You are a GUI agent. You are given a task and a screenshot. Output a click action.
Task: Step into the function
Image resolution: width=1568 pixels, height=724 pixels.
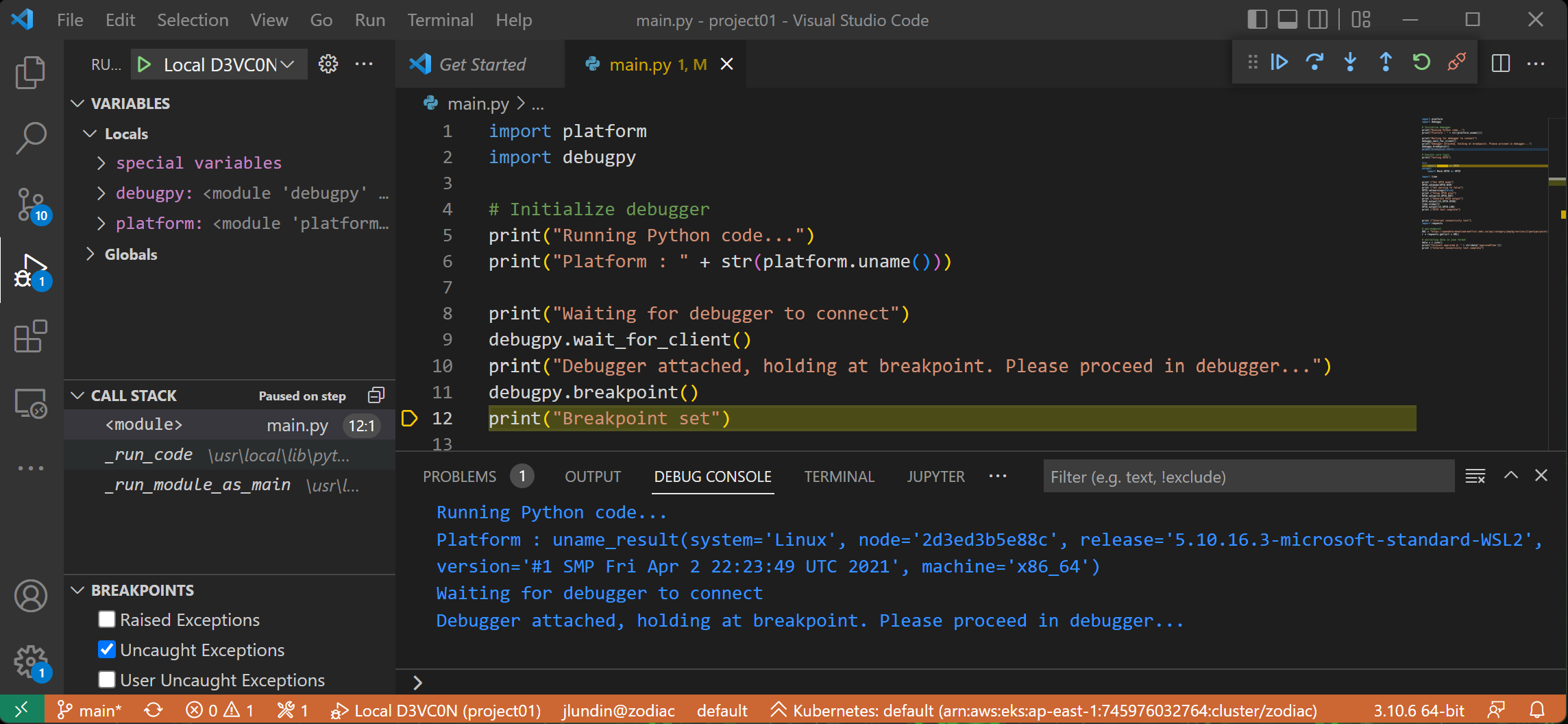[x=1350, y=62]
